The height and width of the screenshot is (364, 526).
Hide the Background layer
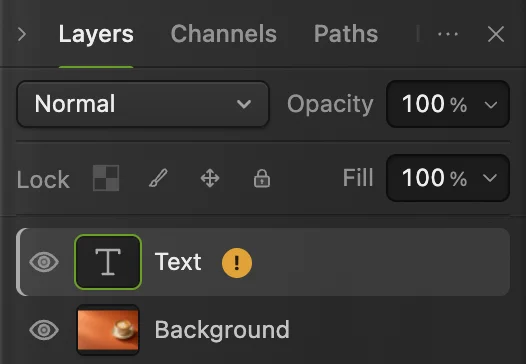coord(44,330)
